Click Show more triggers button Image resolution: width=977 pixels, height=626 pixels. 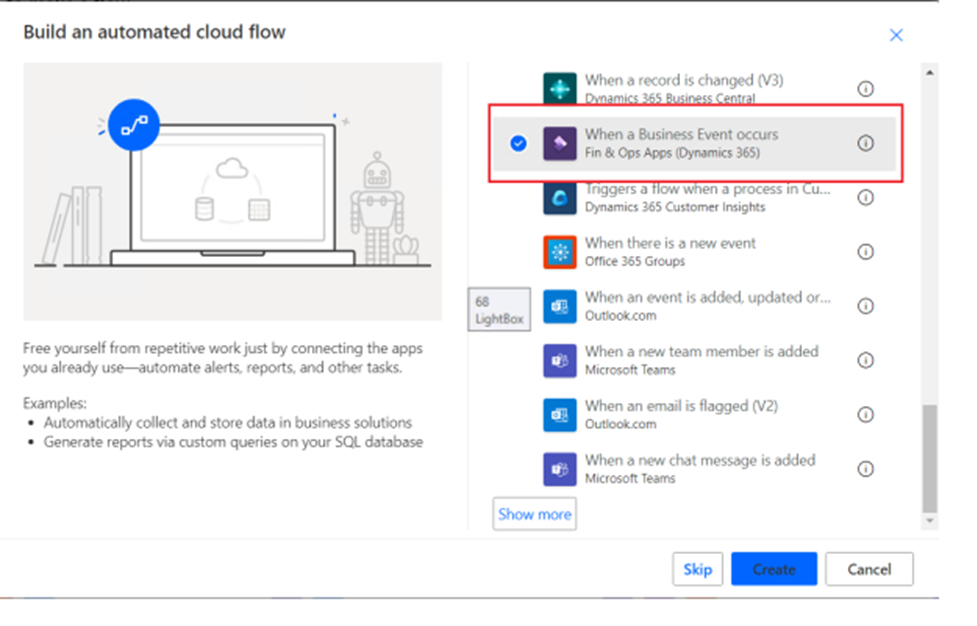pyautogui.click(x=535, y=514)
